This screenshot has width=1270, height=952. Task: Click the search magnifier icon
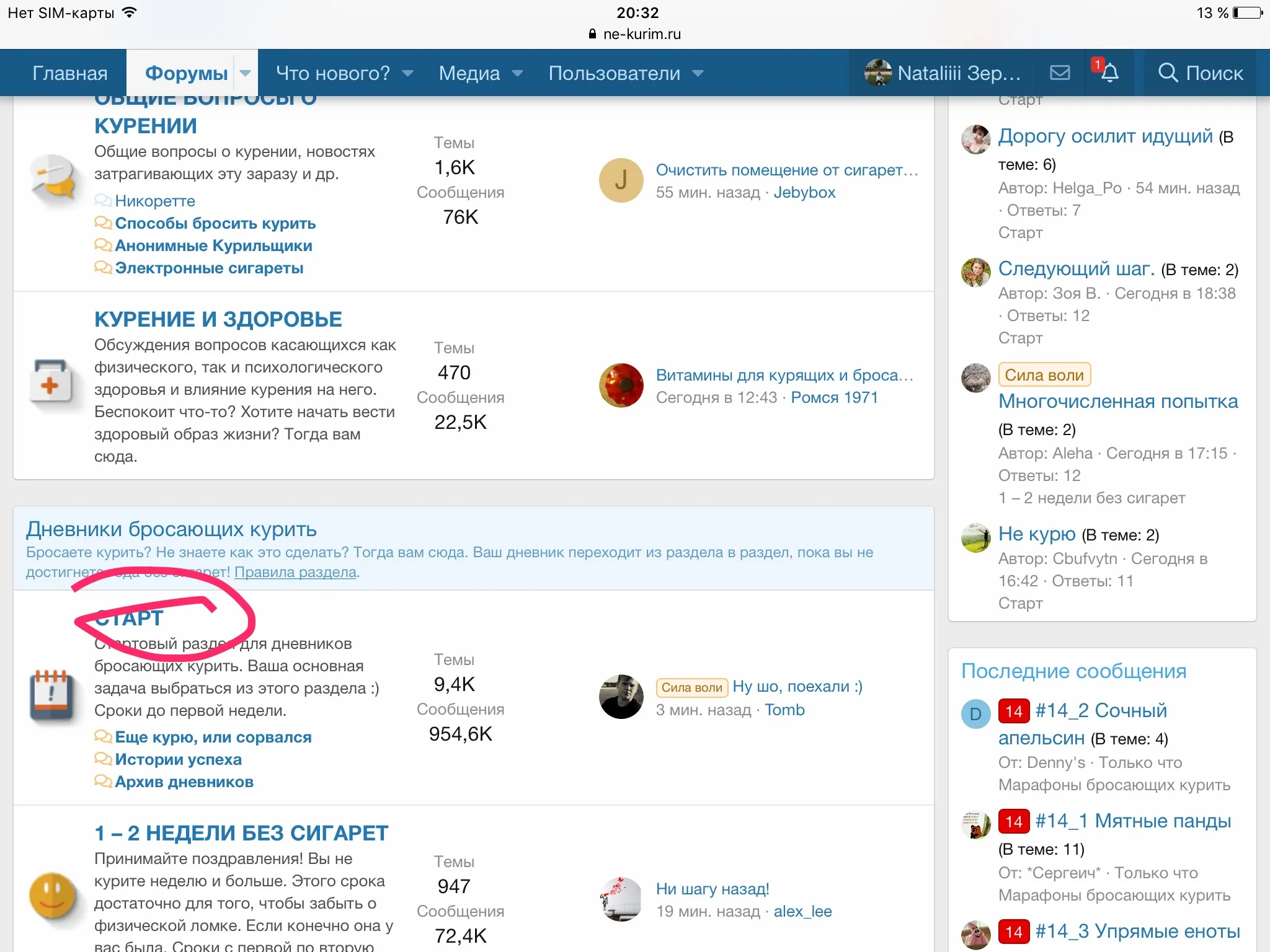[1168, 73]
